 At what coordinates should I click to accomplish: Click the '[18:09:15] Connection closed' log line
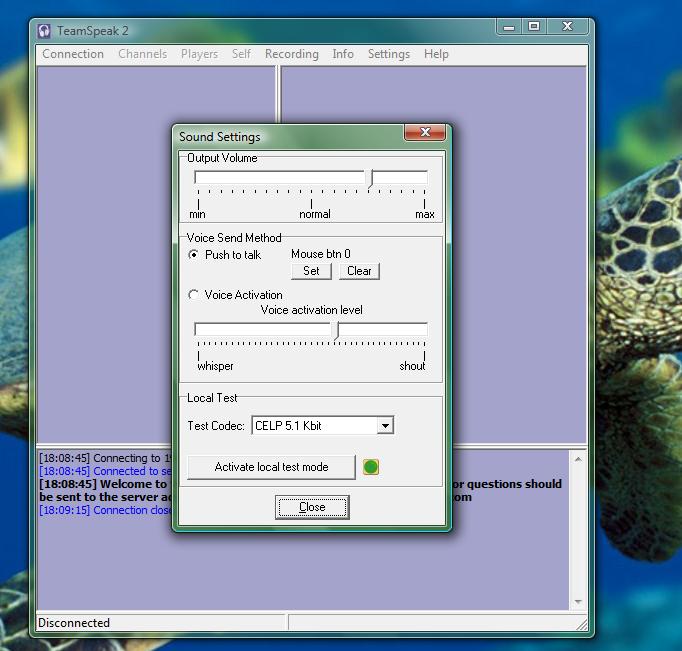106,510
